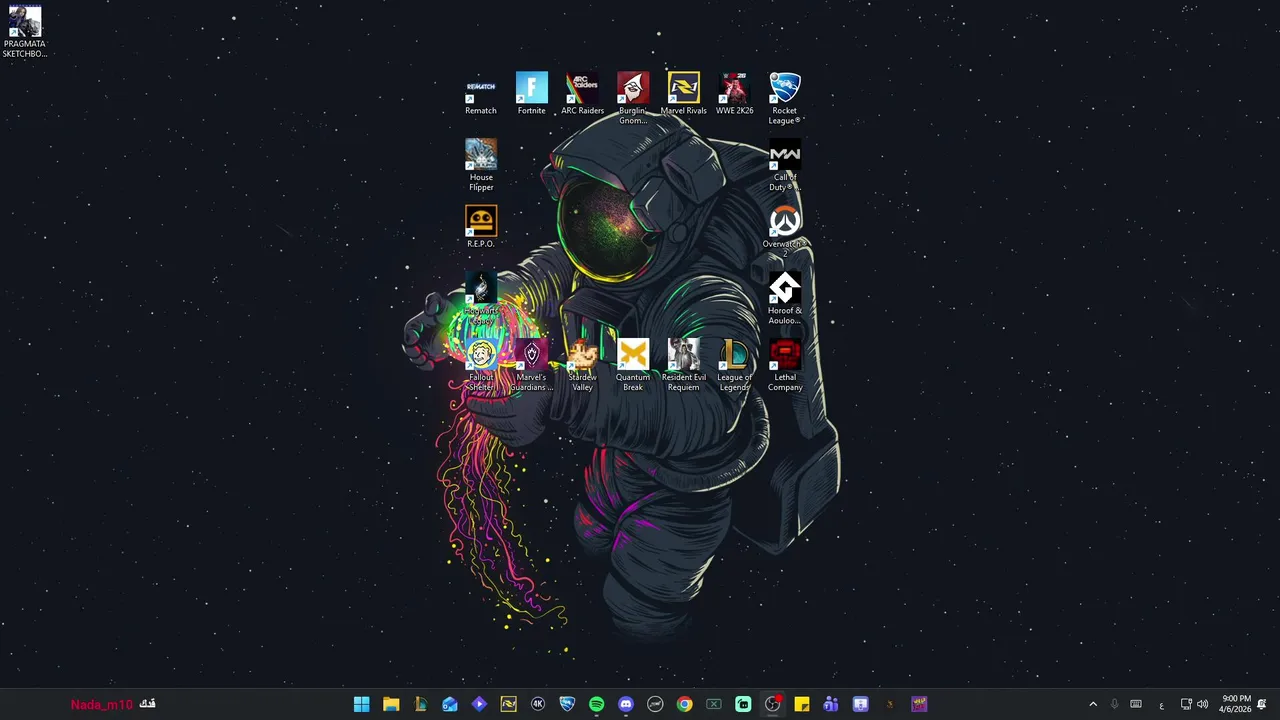Click the WWE 2K26 desktop icon
The width and height of the screenshot is (1280, 720).
pyautogui.click(x=734, y=95)
